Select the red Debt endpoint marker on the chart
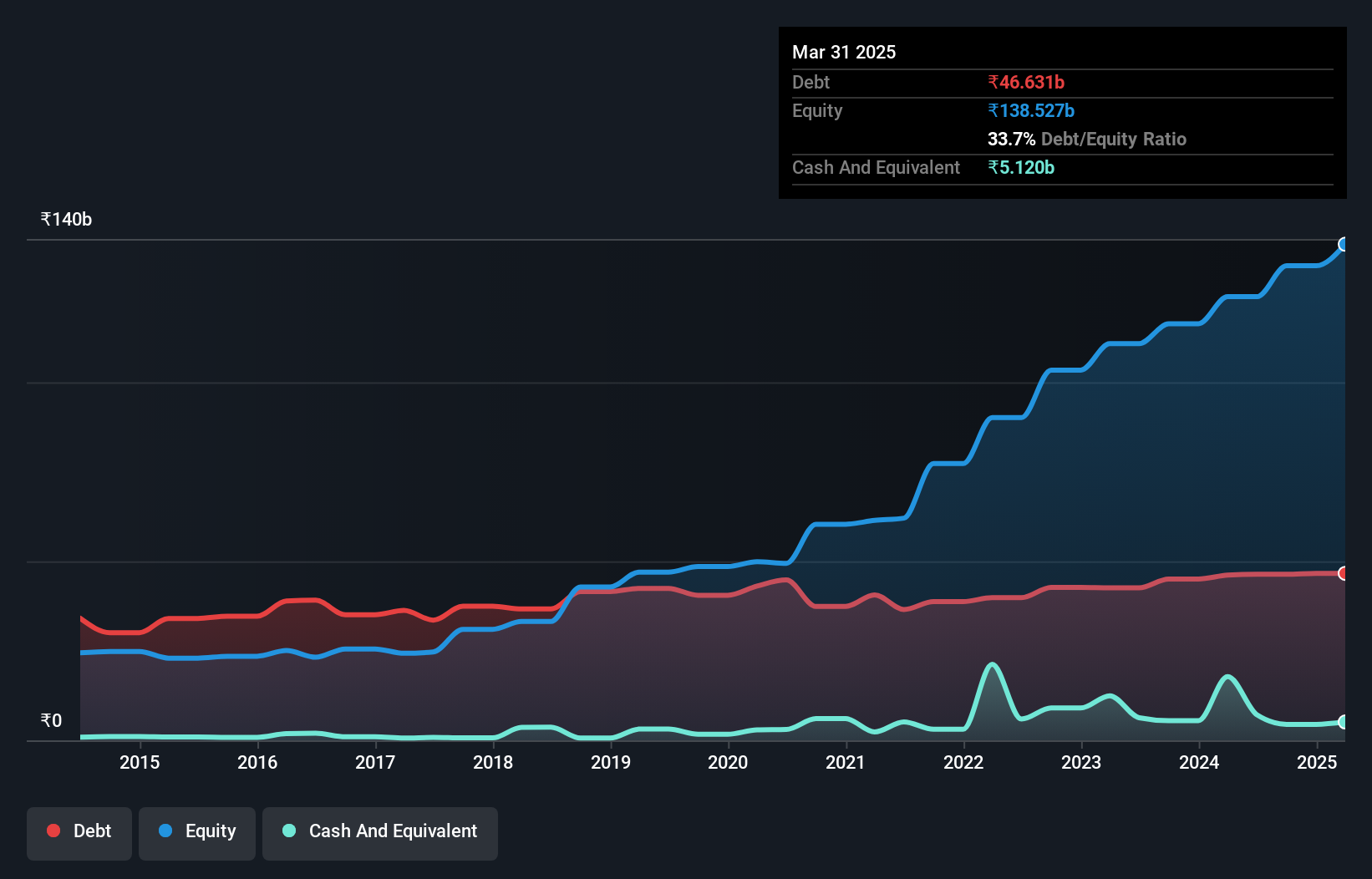This screenshot has width=1372, height=879. pyautogui.click(x=1344, y=573)
